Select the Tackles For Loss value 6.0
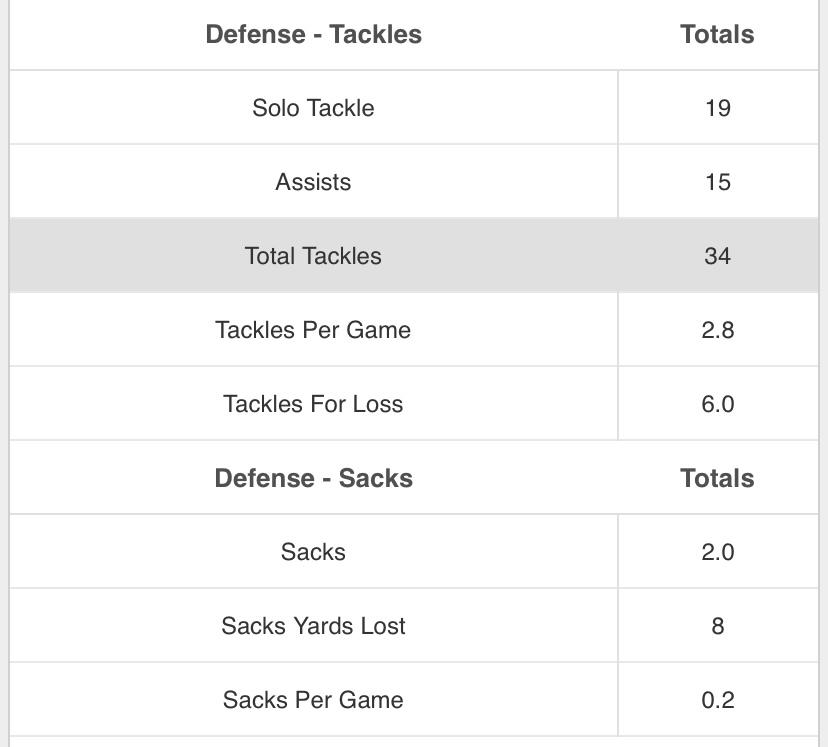828x747 pixels. click(717, 404)
